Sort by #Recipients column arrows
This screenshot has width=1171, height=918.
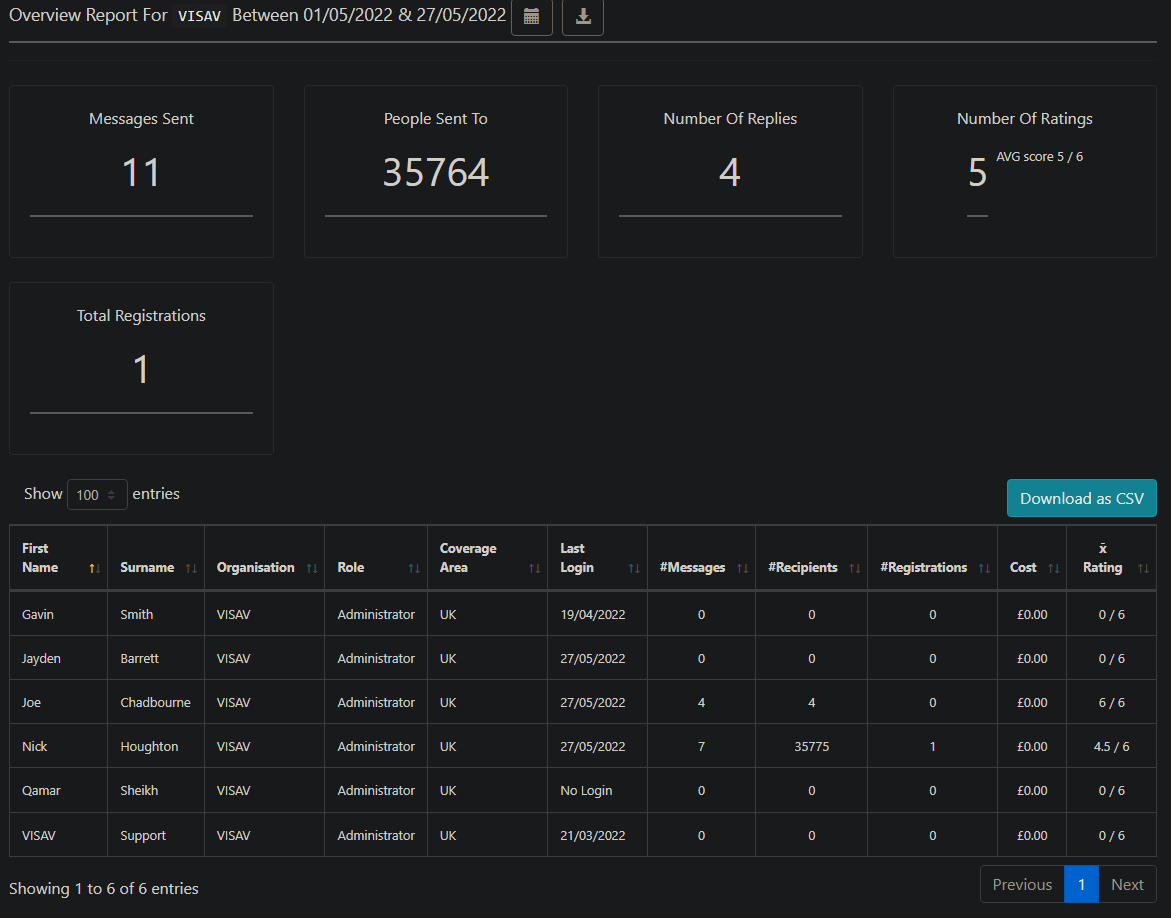tap(854, 568)
